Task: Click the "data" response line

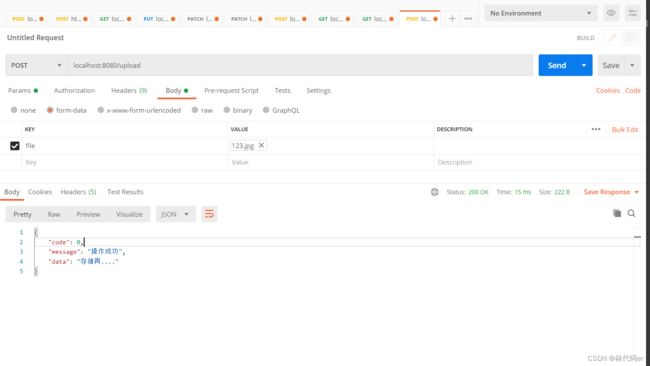Action: tap(83, 262)
